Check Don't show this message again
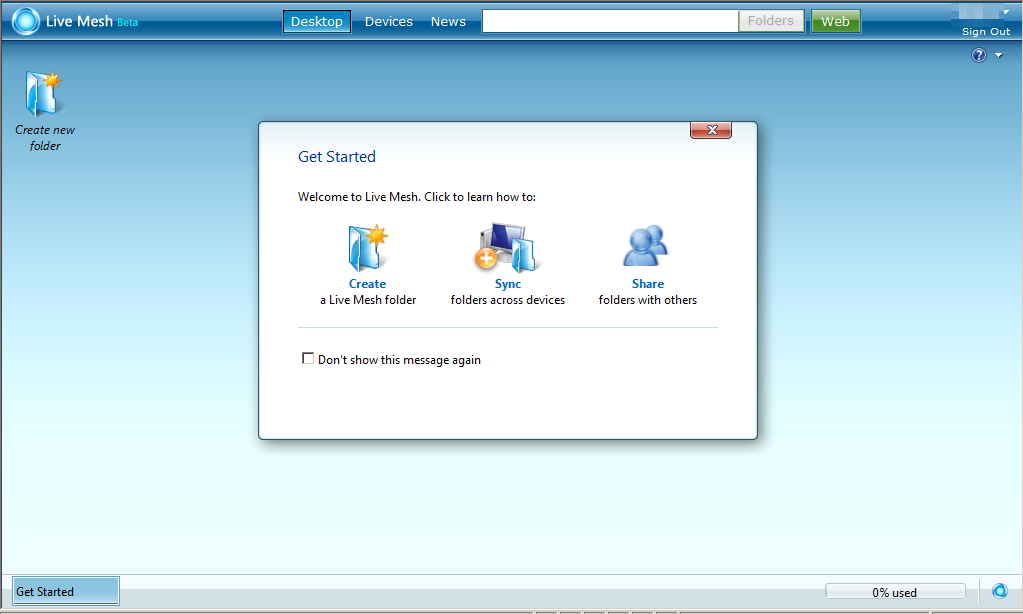 click(x=308, y=358)
